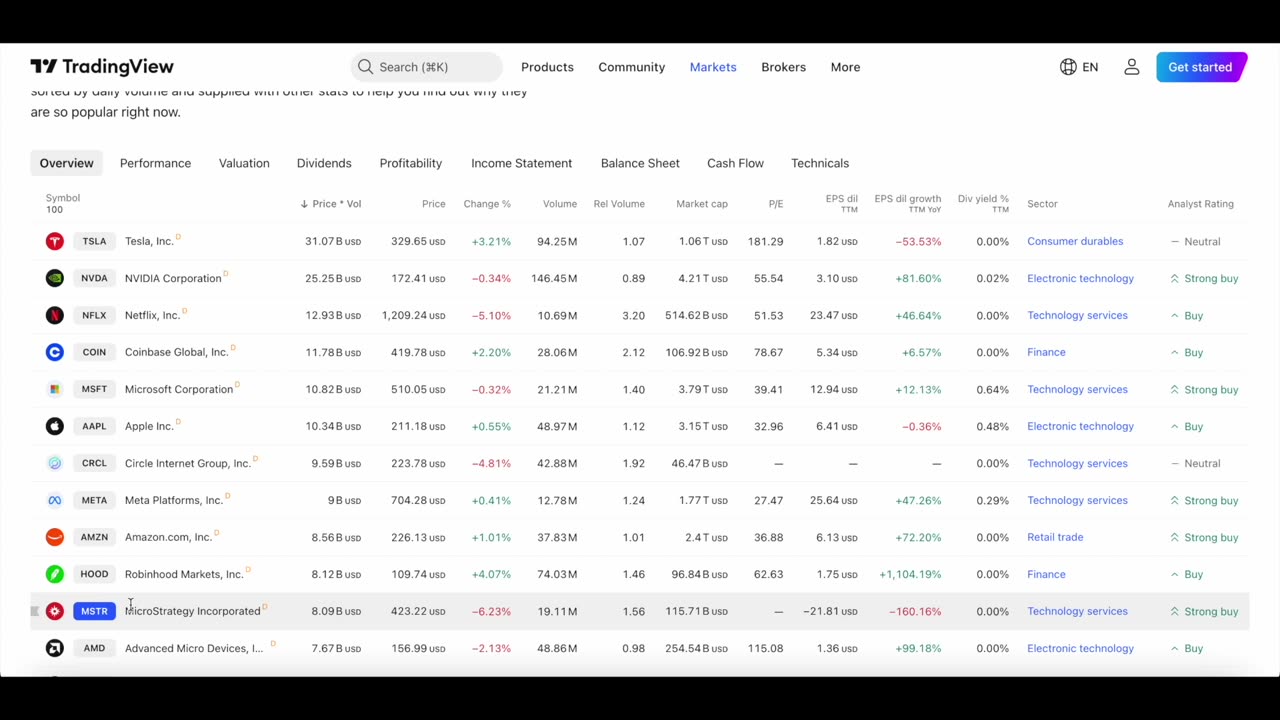This screenshot has width=1280, height=720.
Task: Click the Robinhood logo icon
Action: pyautogui.click(x=55, y=574)
